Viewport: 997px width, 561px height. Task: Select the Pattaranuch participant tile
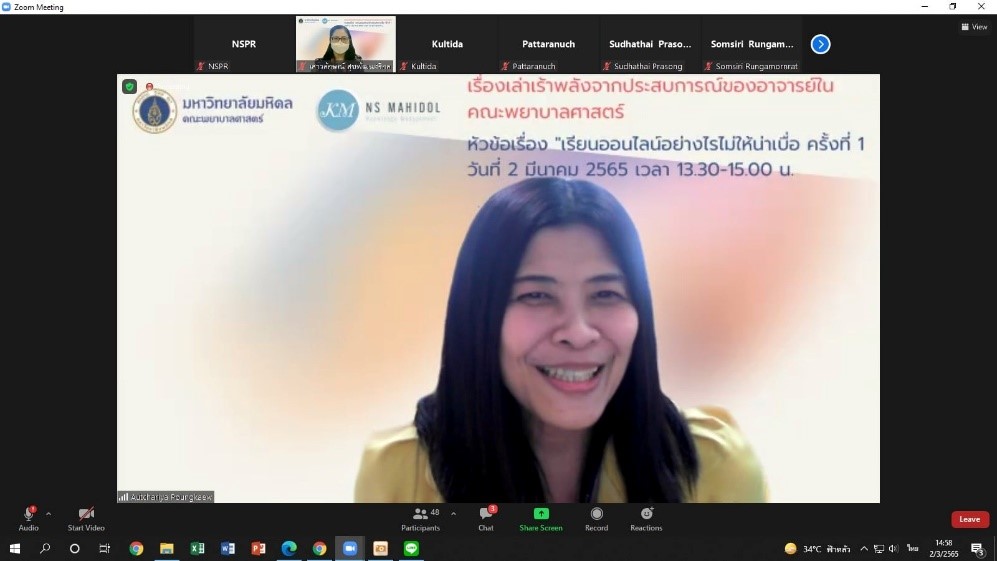coord(549,44)
